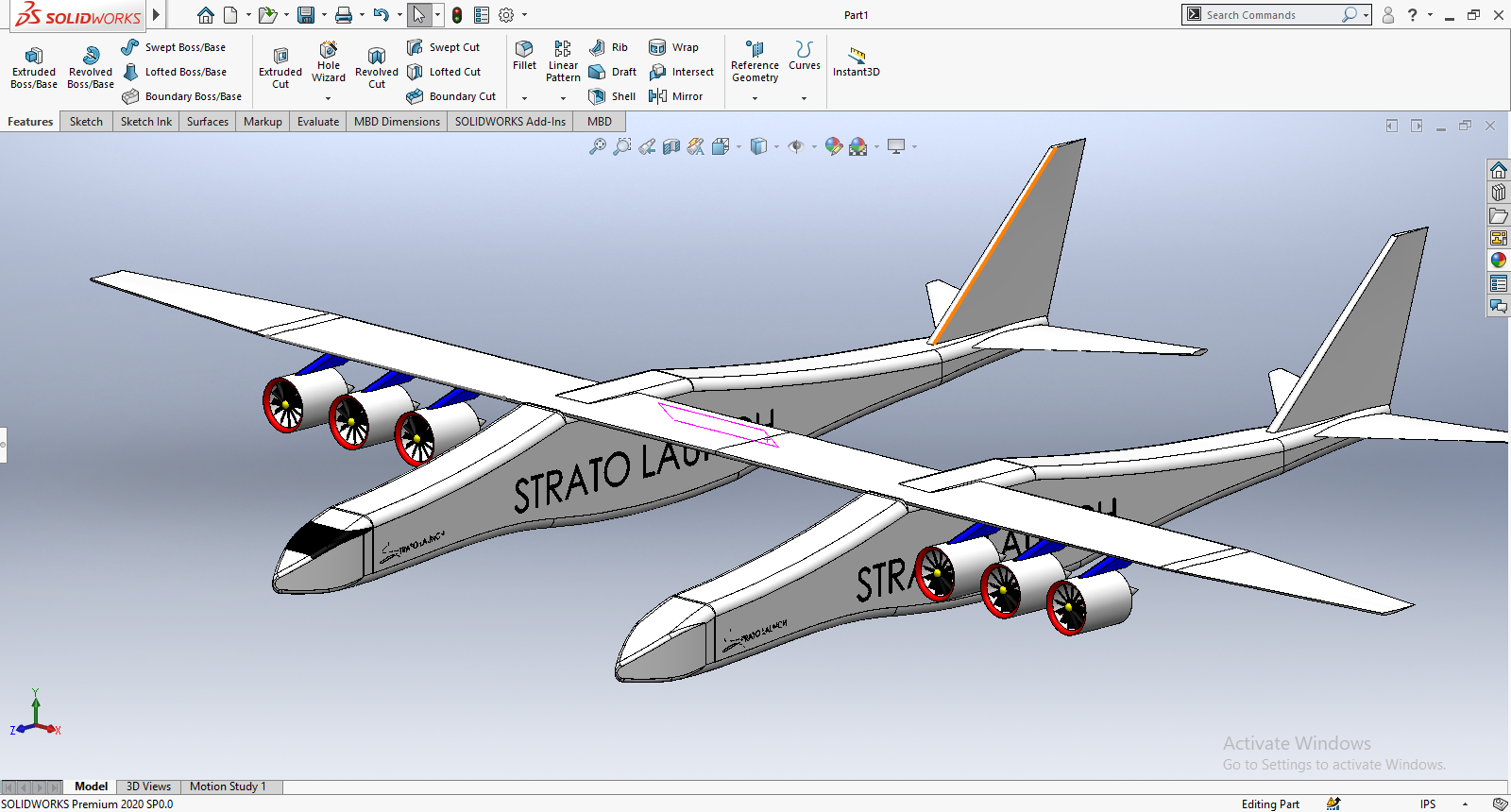Click the Model tab at bottom

pos(91,787)
